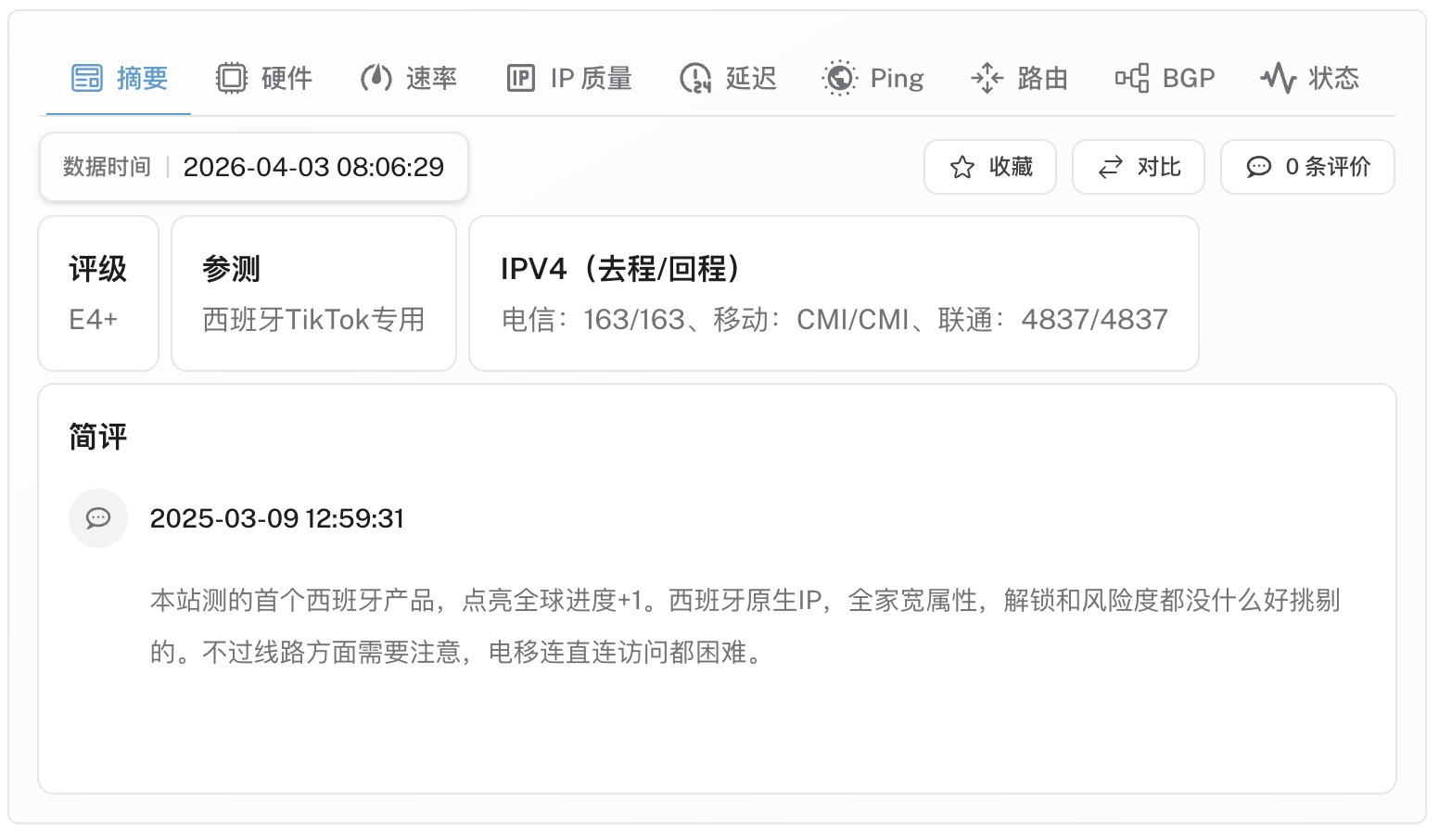The image size is (1439, 840).
Task: Switch to the 硬件 hardware tab
Action: (264, 78)
